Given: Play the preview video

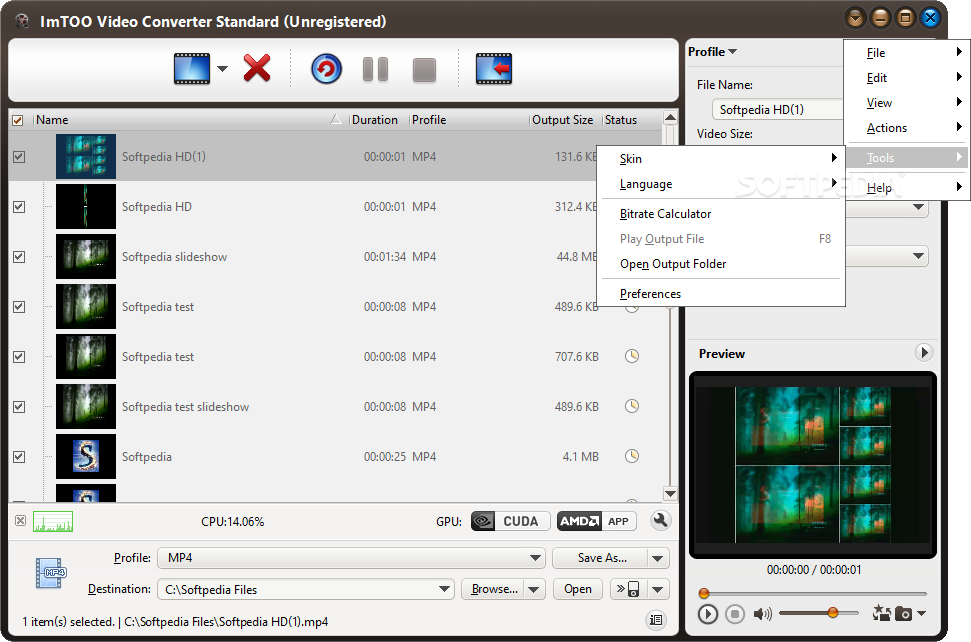Looking at the screenshot, I should tap(707, 614).
